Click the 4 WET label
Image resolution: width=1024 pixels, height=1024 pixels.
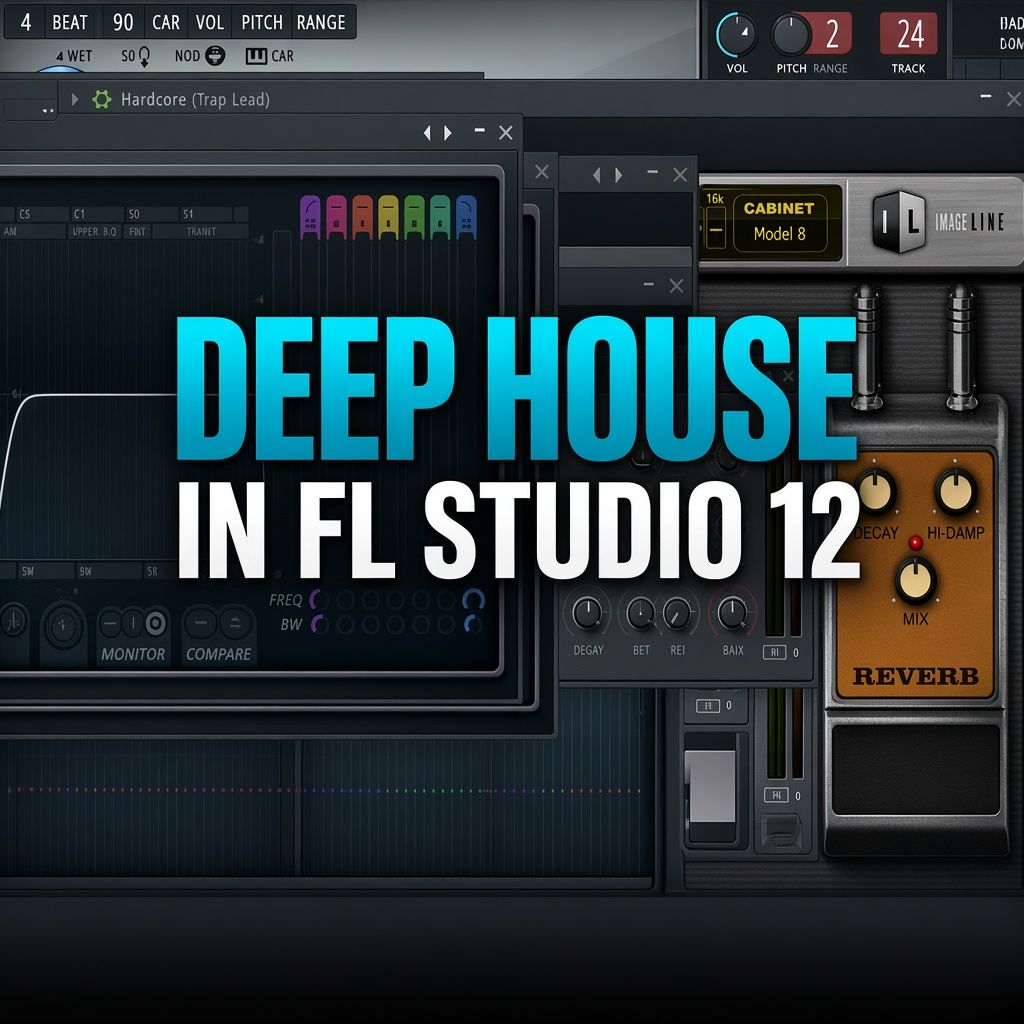pos(74,56)
